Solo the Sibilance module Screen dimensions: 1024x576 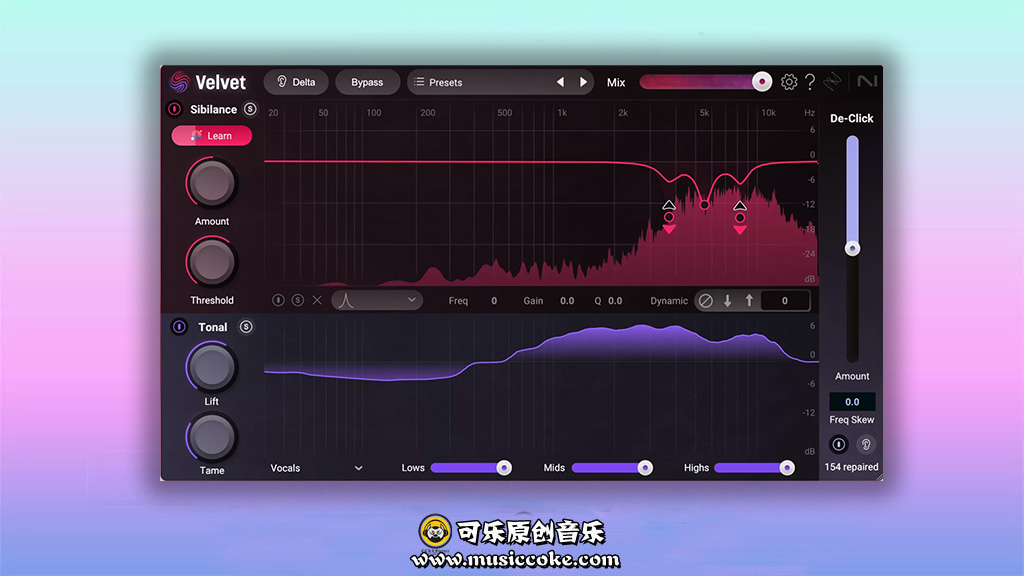[250, 109]
